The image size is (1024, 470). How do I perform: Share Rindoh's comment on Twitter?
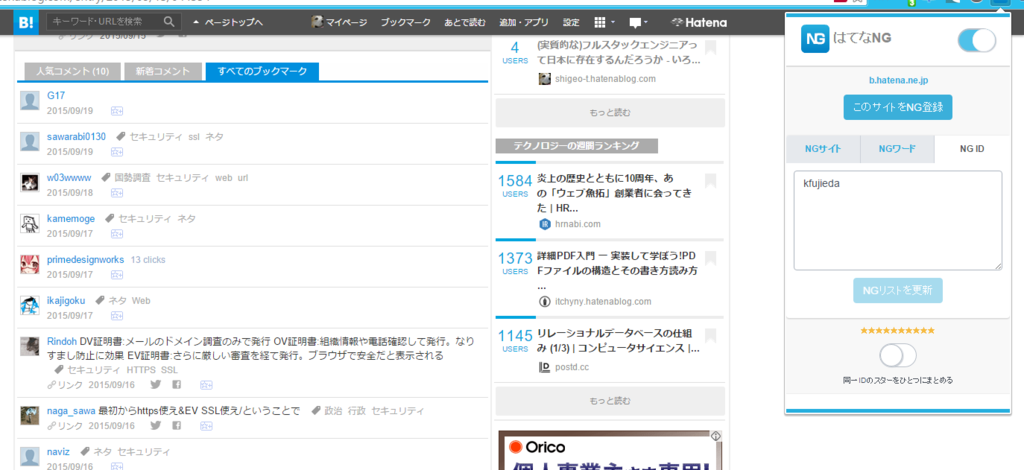point(155,384)
